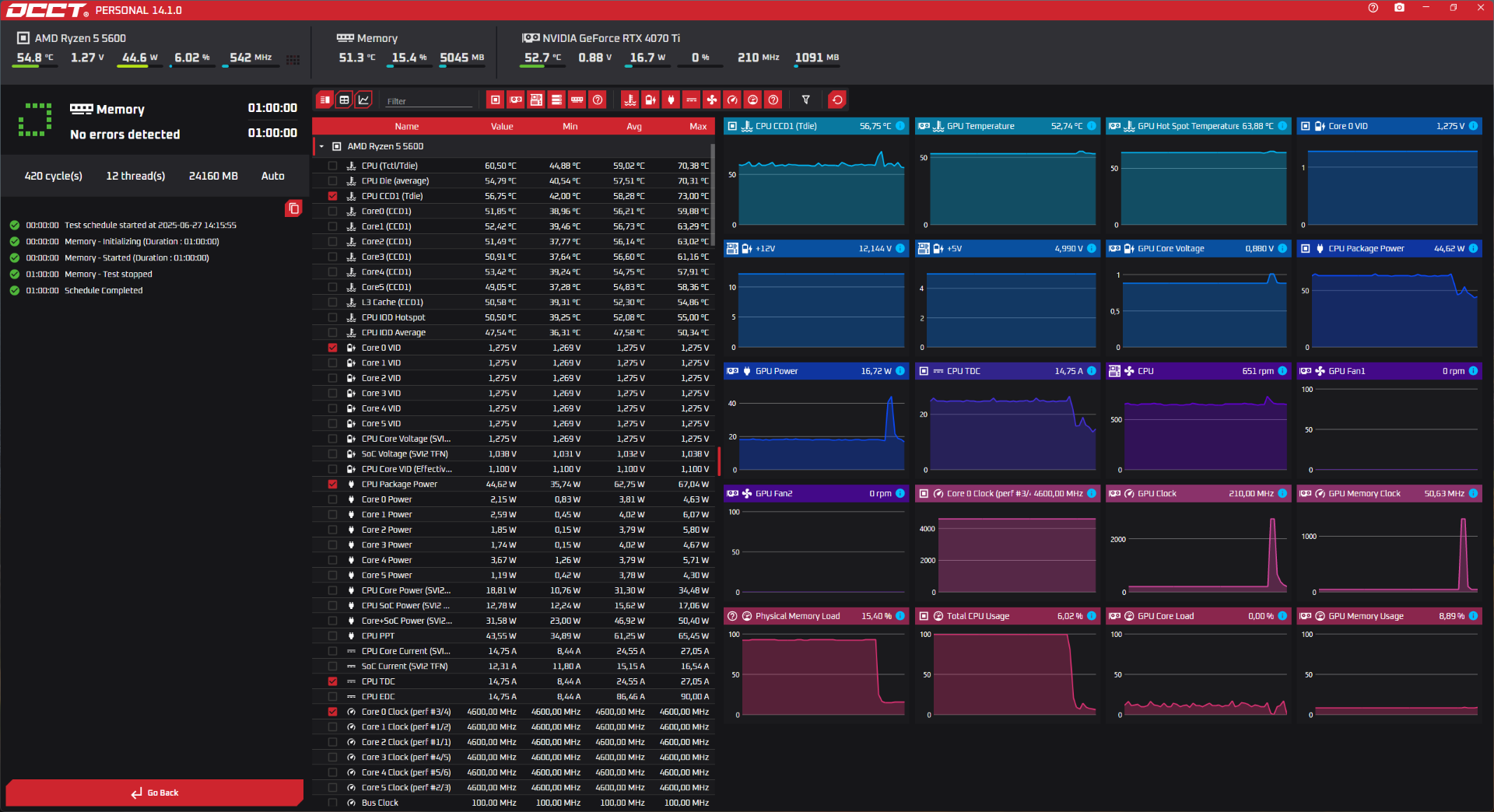Click the Go Back button
This screenshot has height=812, width=1494.
click(154, 793)
